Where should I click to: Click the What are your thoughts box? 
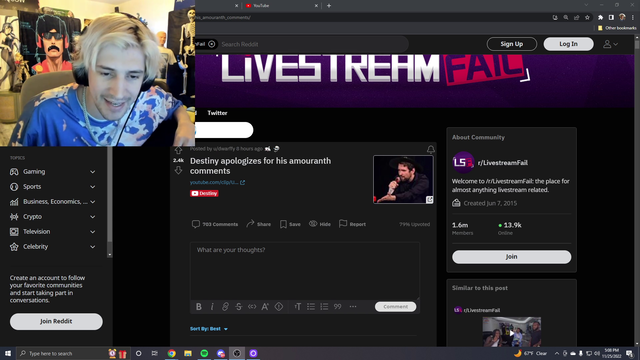[304, 271]
